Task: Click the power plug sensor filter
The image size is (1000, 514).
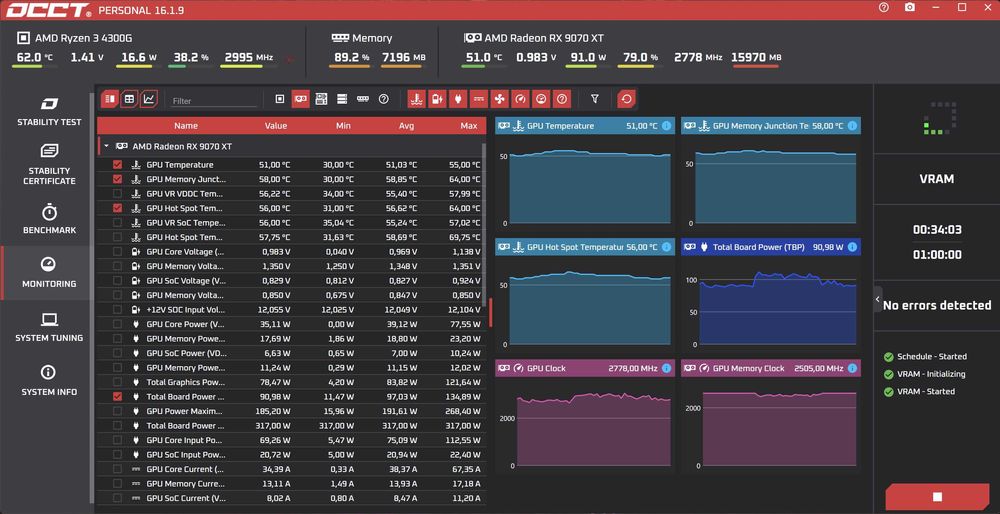Action: coord(458,99)
